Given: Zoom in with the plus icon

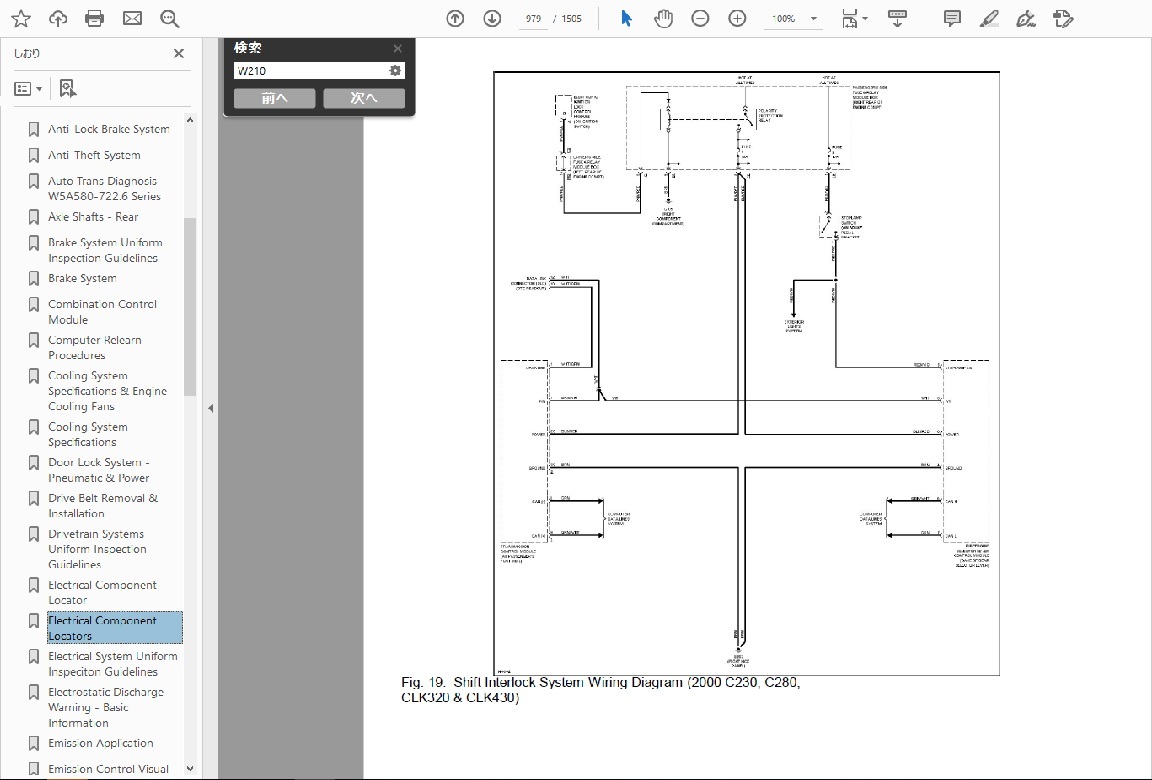Looking at the screenshot, I should pos(737,18).
